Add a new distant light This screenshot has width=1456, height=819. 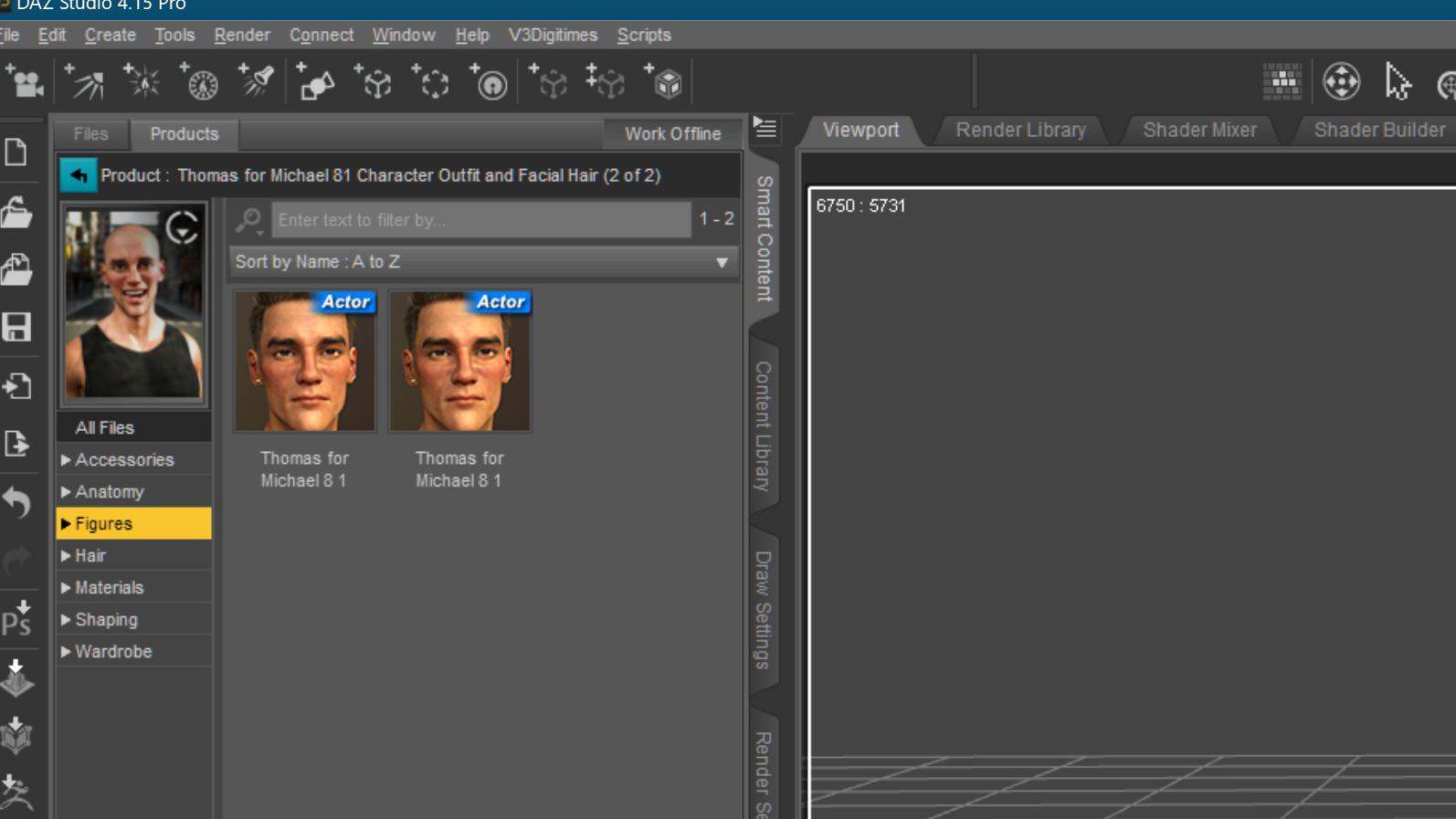coord(84,82)
